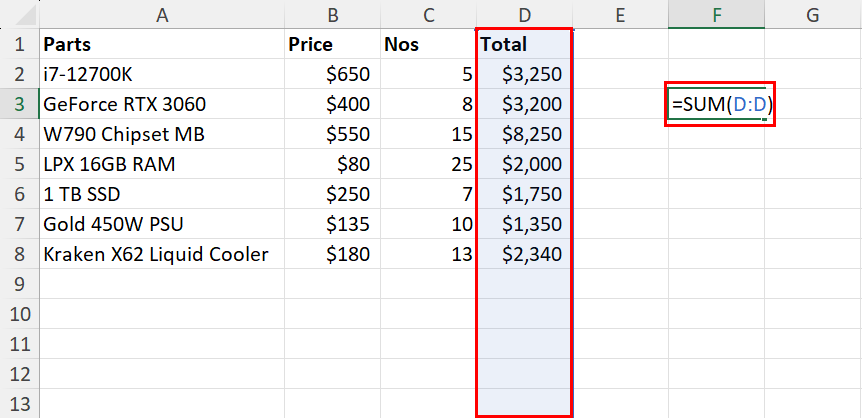Click the quantity 8 cell
The image size is (862, 418).
click(x=428, y=104)
